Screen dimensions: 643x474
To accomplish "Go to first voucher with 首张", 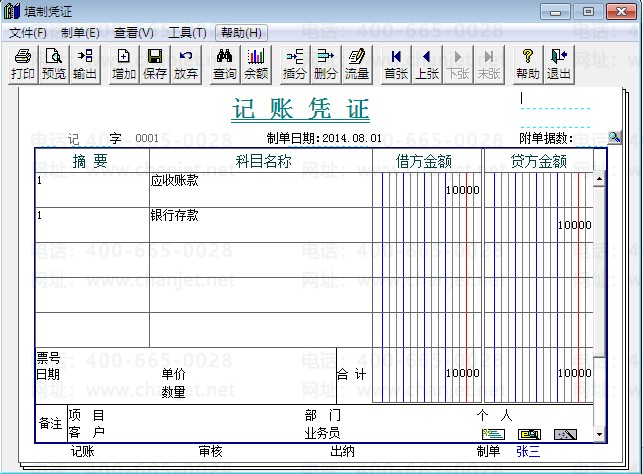I will coord(397,64).
